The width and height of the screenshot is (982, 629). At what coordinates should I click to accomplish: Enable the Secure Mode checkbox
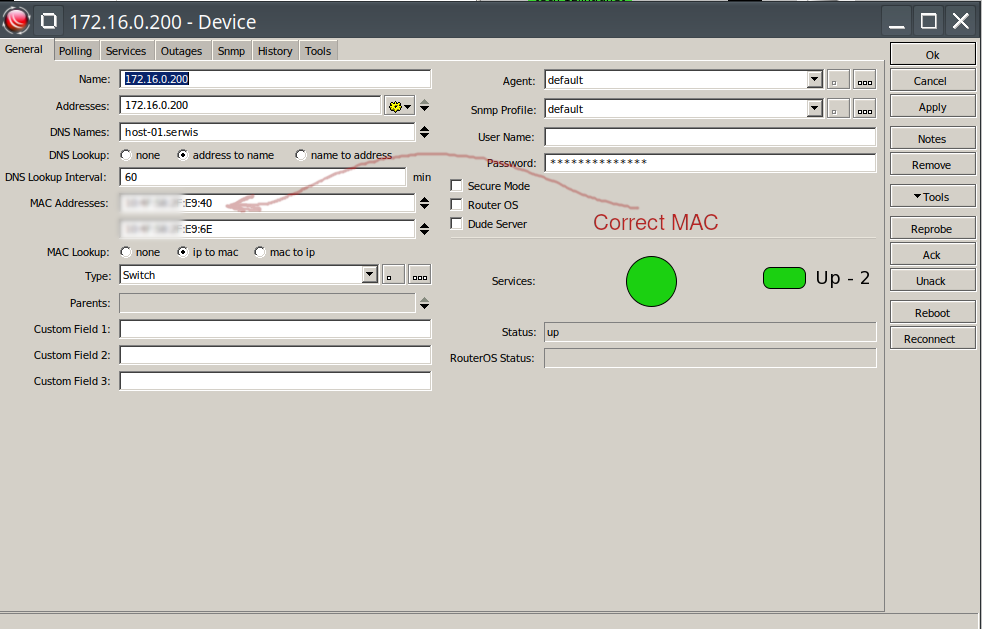(456, 185)
